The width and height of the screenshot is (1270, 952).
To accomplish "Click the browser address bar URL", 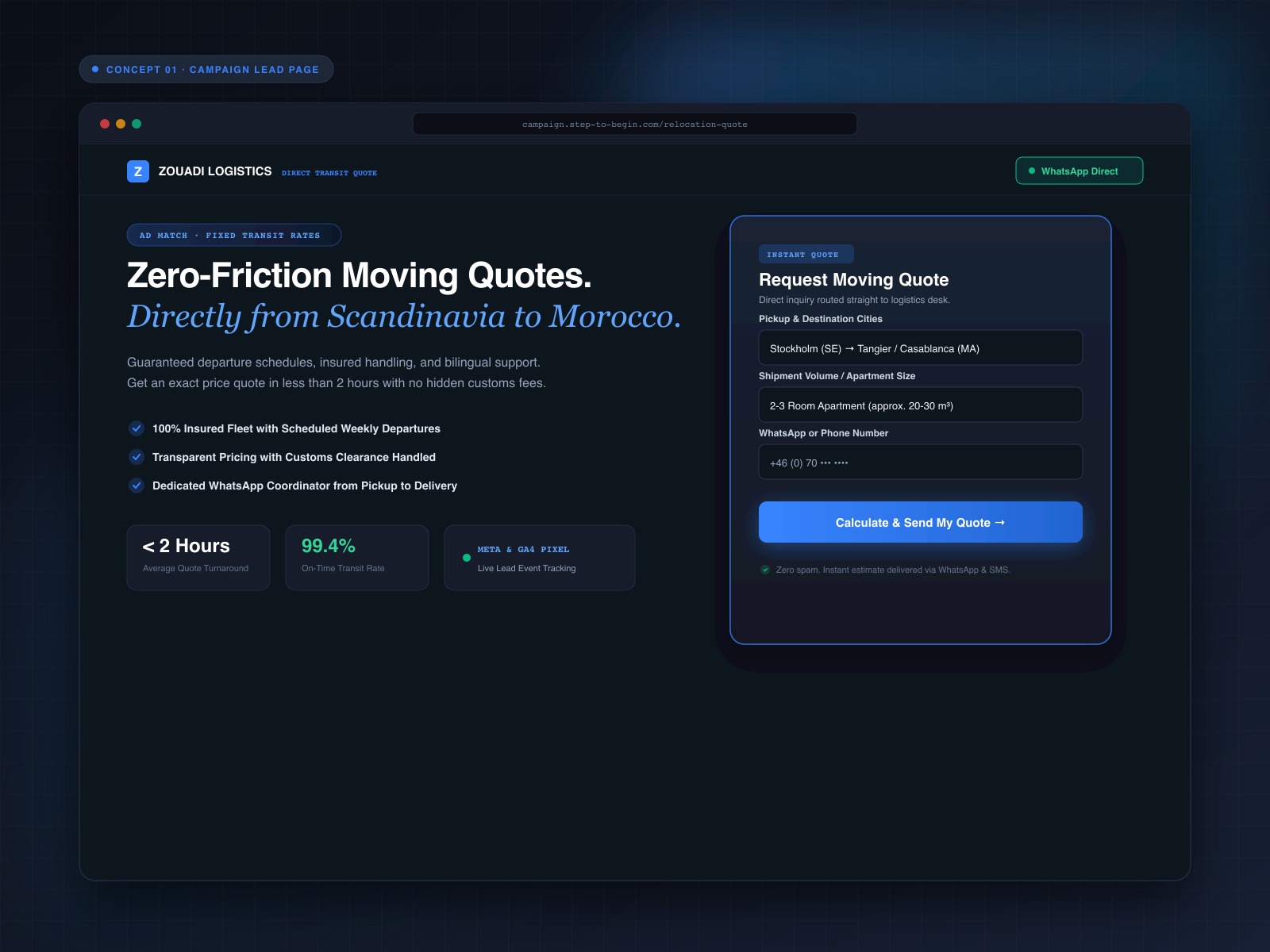I will point(635,124).
